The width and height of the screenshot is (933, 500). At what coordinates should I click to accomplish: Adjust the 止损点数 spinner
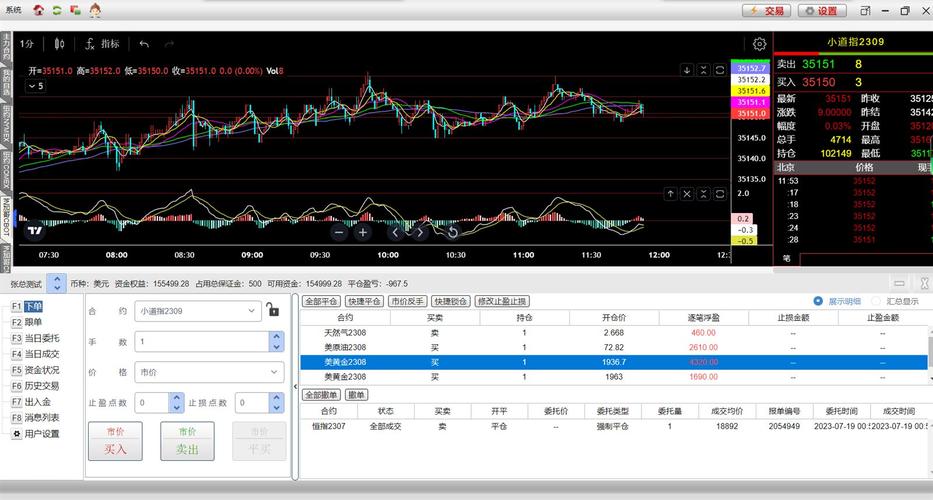click(276, 403)
